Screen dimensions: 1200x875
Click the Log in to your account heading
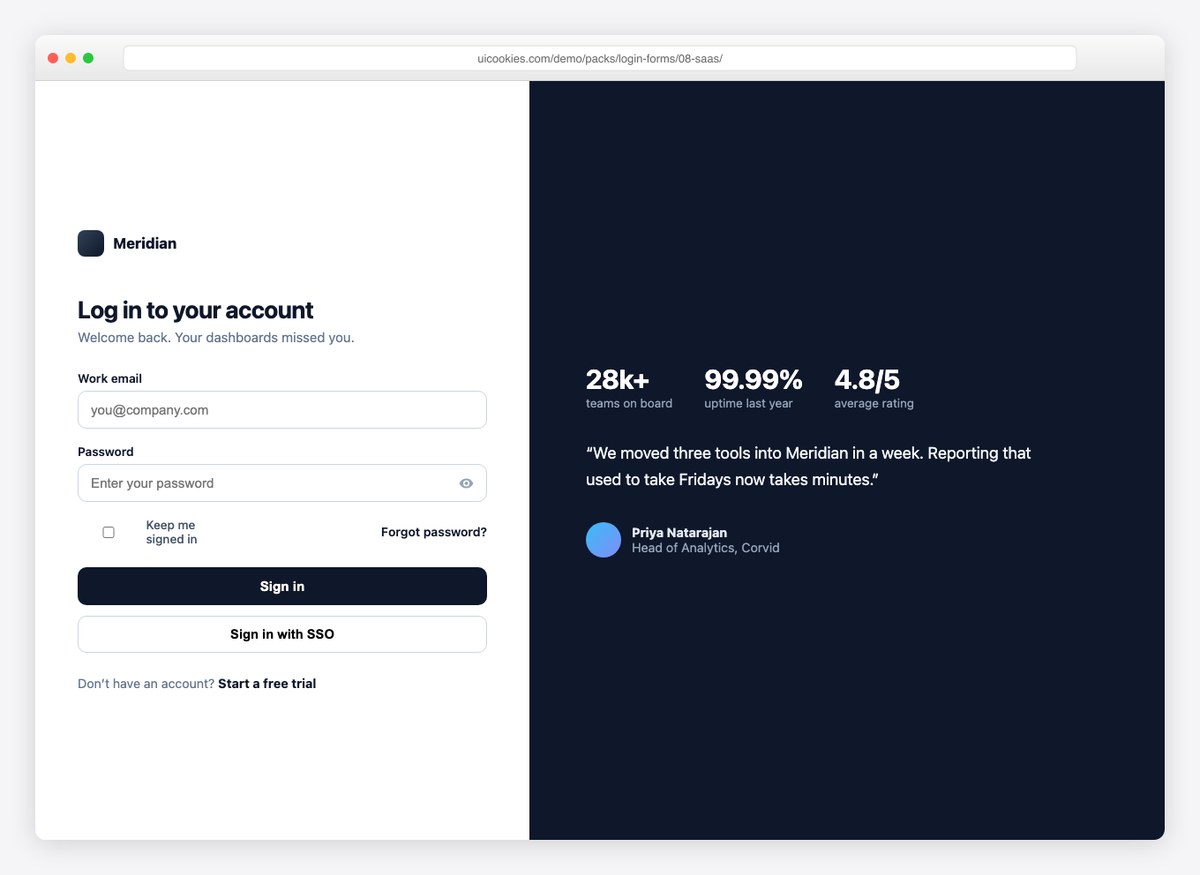[196, 310]
